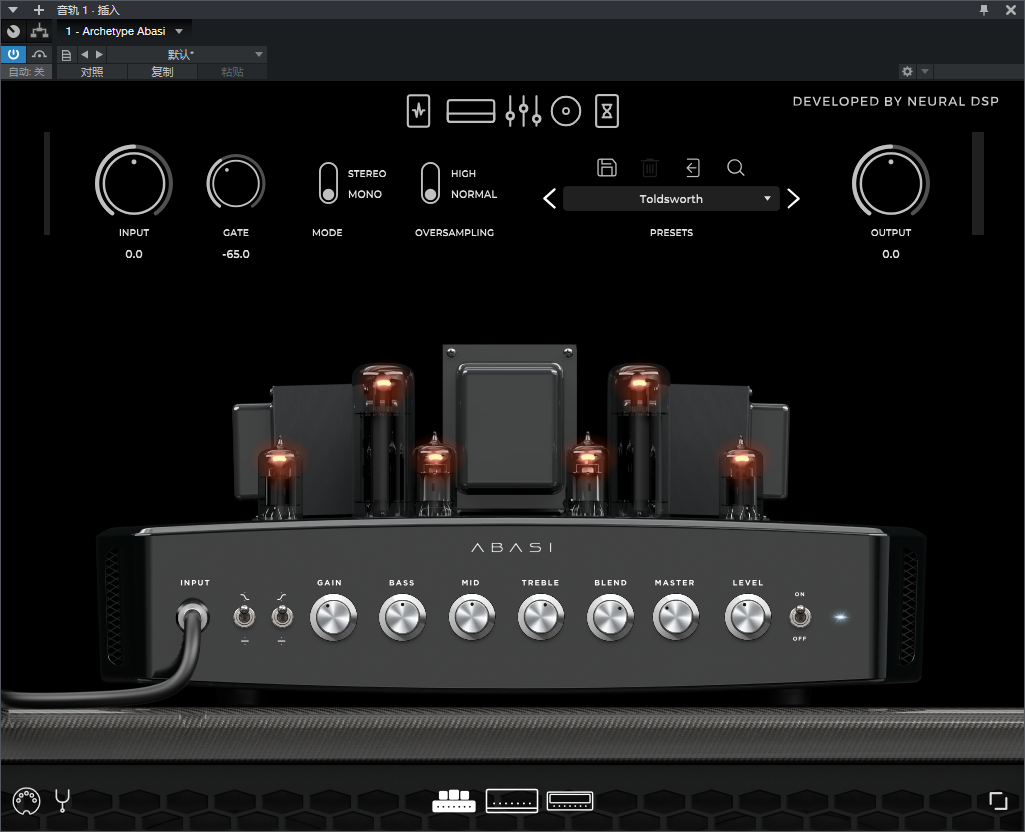This screenshot has height=832, width=1025.
Task: Flip the high-boost toggle switch on amp
Action: (282, 616)
